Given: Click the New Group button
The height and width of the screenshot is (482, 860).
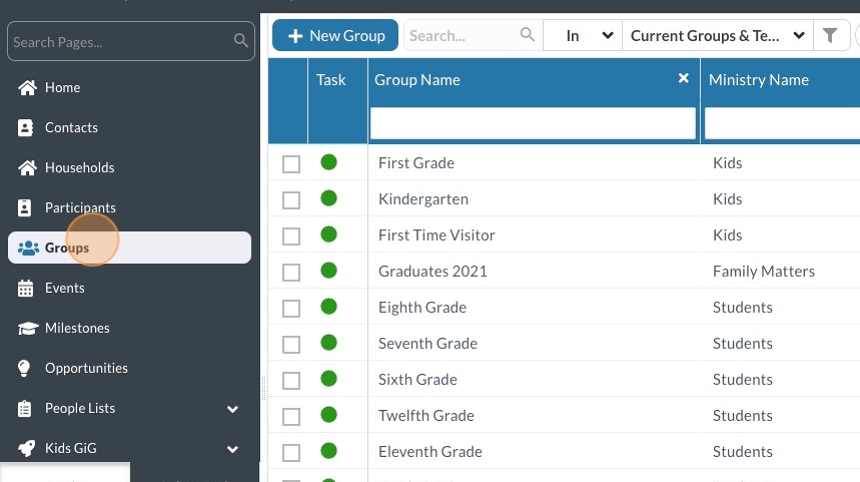Looking at the screenshot, I should click(x=335, y=36).
